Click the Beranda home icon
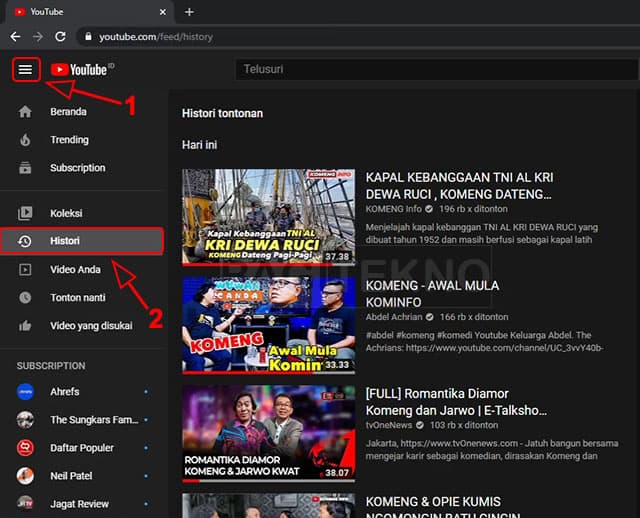640x518 pixels. coord(25,112)
